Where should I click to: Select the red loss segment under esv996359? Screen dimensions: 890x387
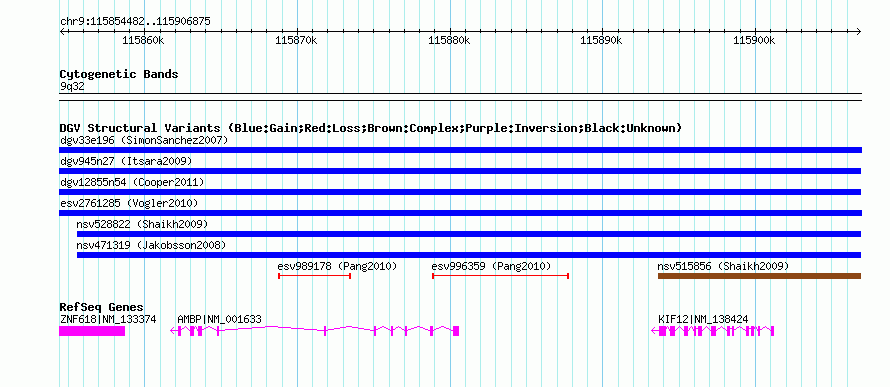[501, 276]
